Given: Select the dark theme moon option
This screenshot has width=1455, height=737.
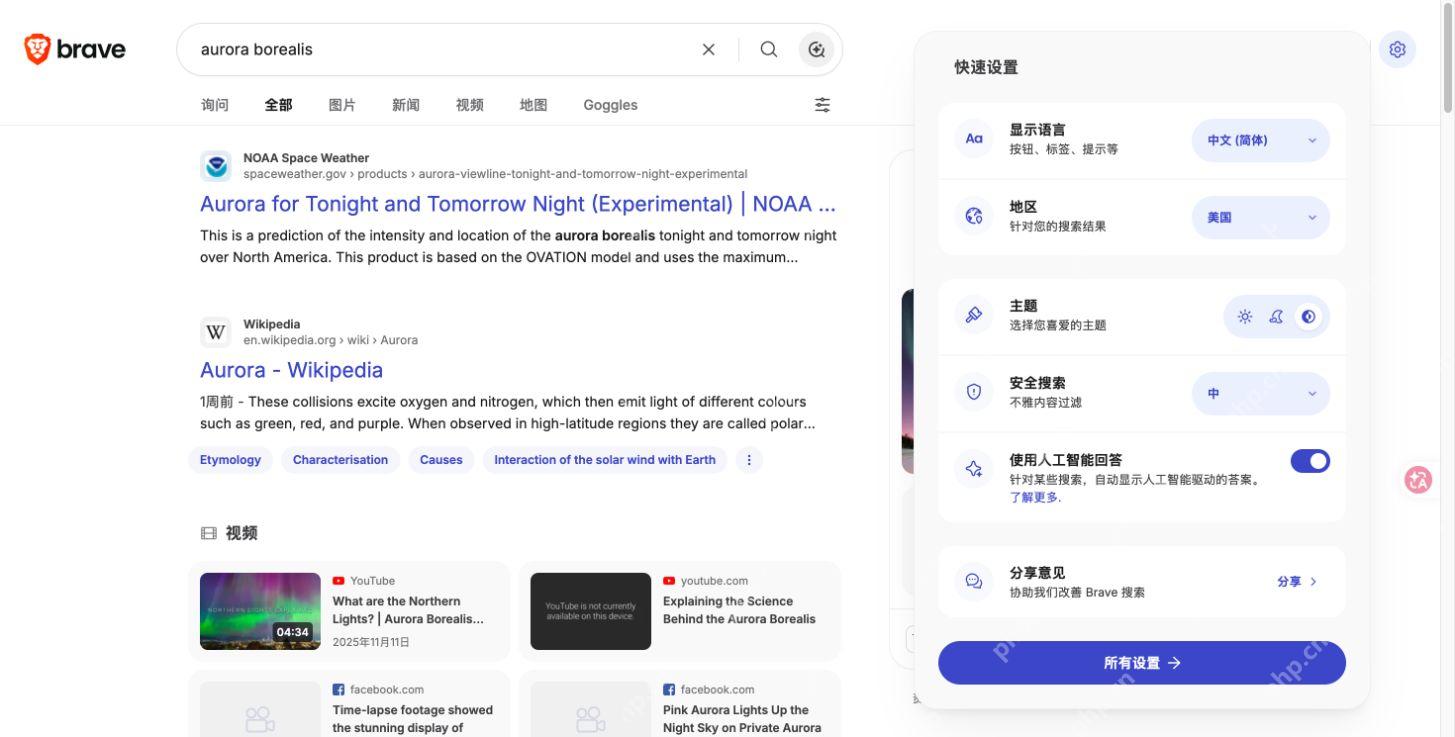Looking at the screenshot, I should click(1276, 317).
